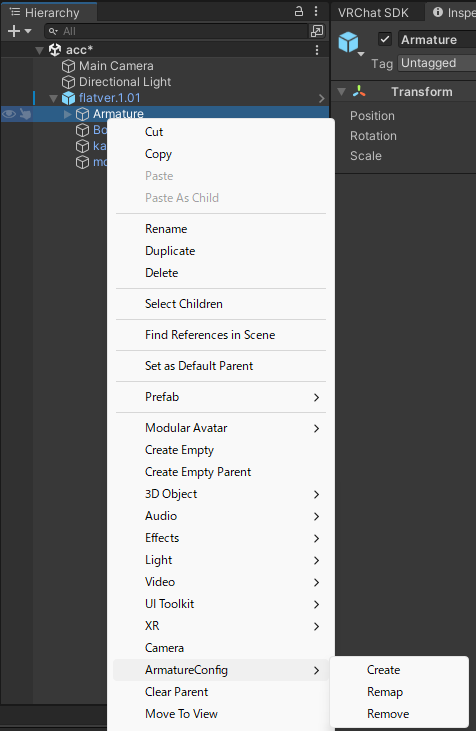476x731 pixels.
Task: Click the Unity scene icon next to acc*
Action: point(55,50)
